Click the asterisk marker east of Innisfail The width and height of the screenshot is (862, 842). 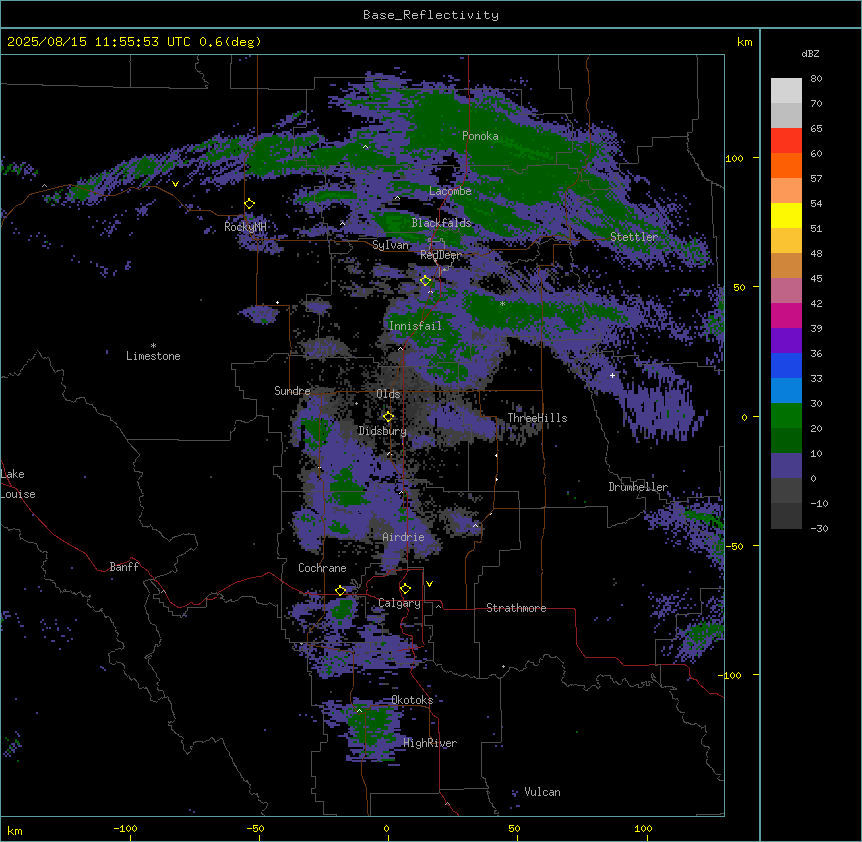(502, 303)
